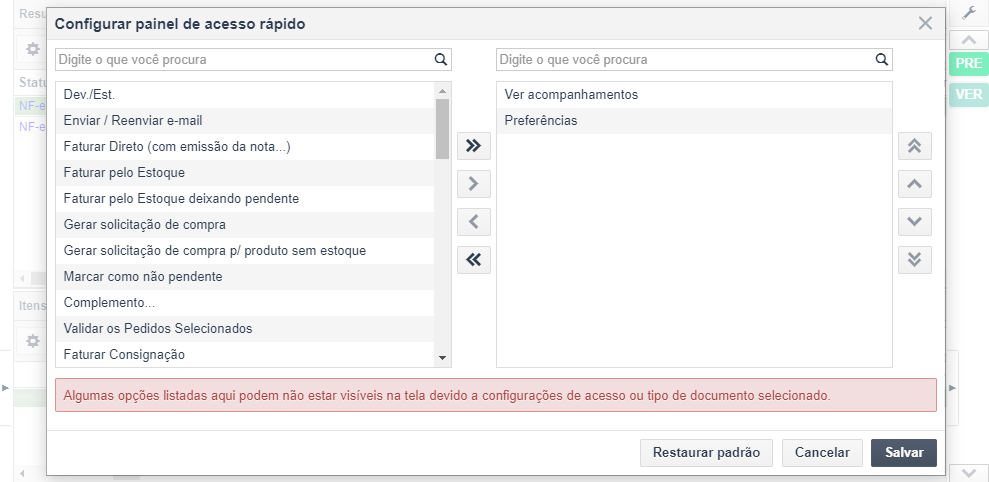Click the Cancelar button
The height and width of the screenshot is (482, 989).
pos(822,453)
